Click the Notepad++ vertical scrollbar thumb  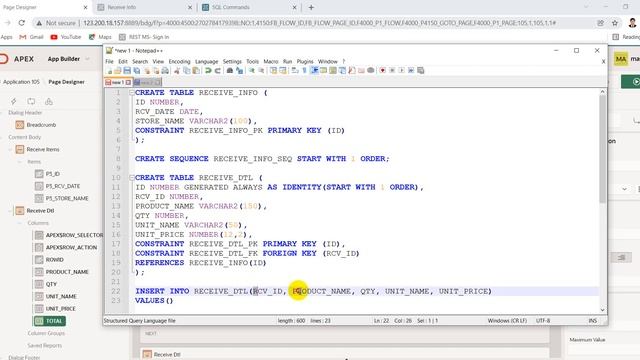(602, 149)
